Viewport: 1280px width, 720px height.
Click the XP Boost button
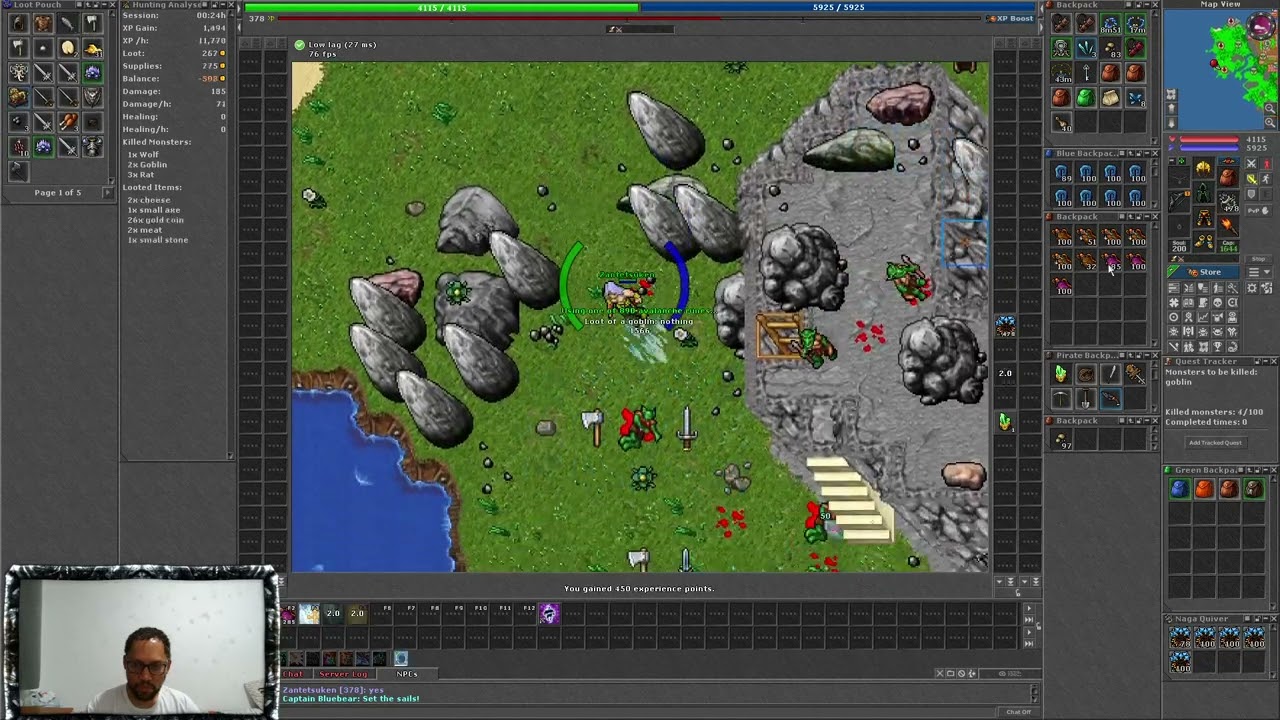[1011, 18]
